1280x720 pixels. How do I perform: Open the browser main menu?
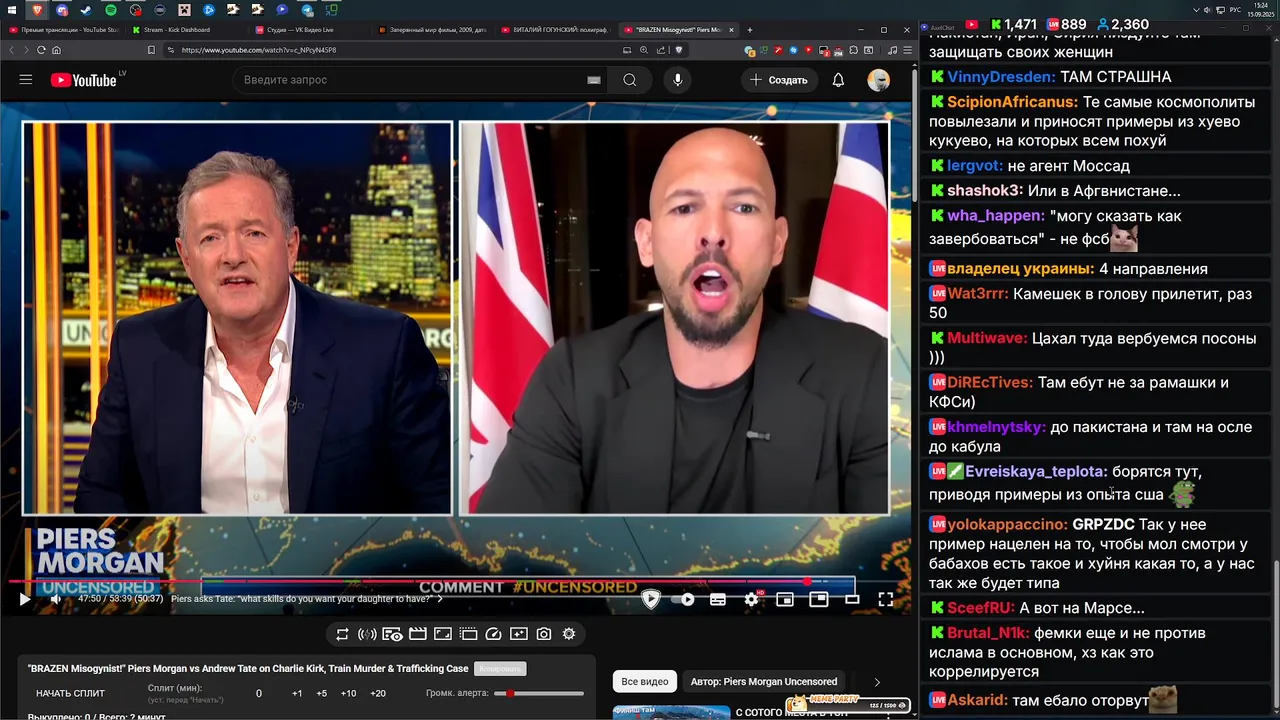point(907,50)
